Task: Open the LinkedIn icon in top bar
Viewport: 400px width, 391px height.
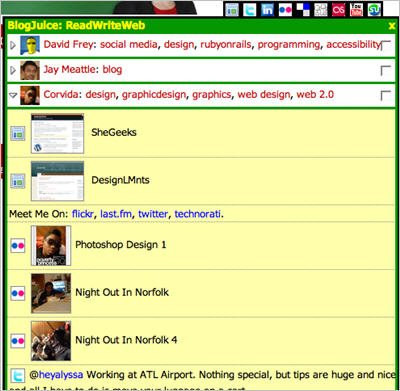Action: tap(267, 10)
